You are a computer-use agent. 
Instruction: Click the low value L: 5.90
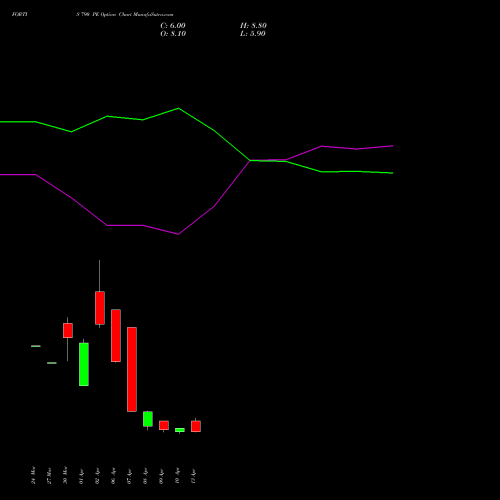pos(253,34)
